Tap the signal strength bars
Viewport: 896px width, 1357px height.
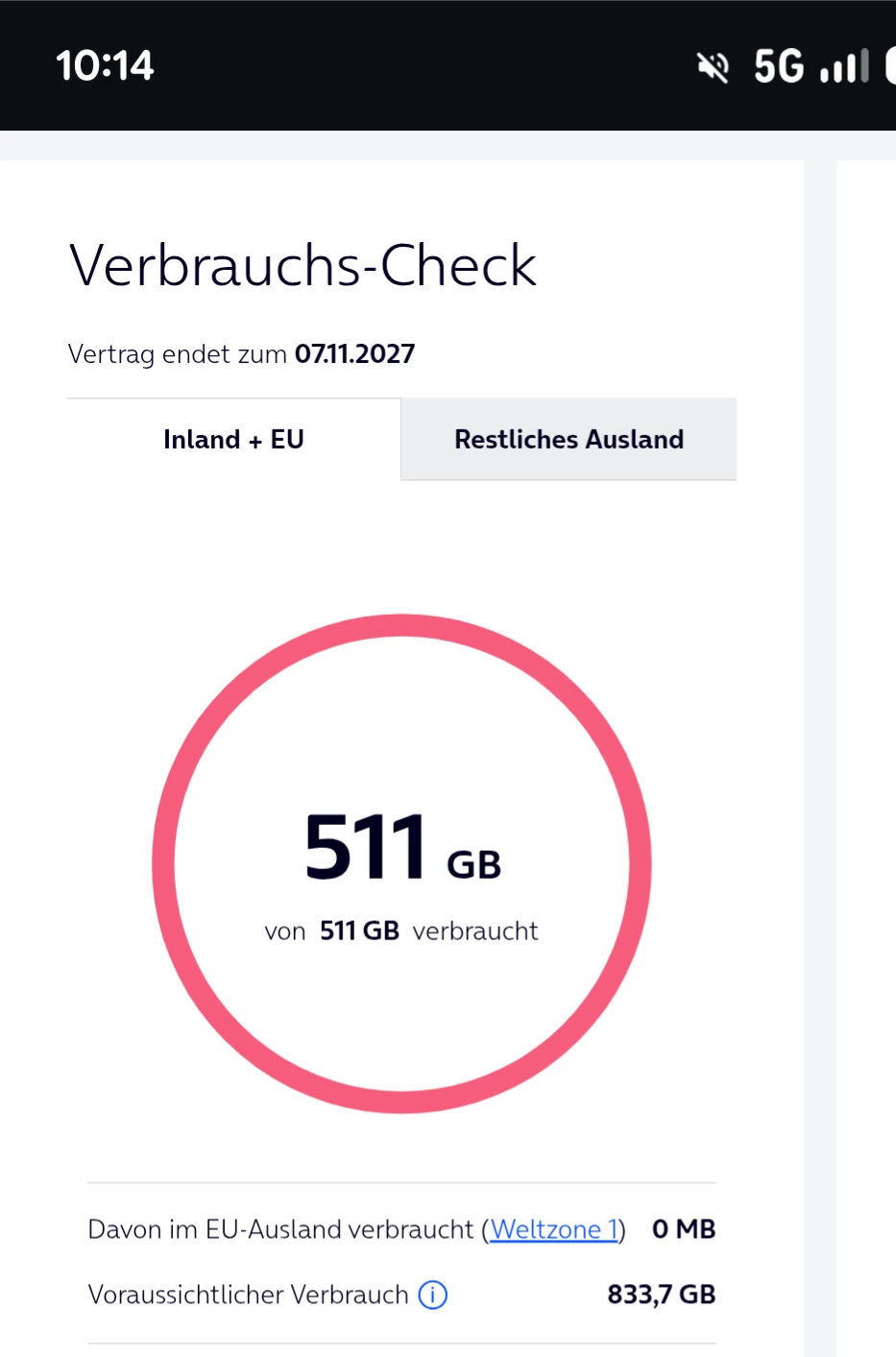click(x=846, y=66)
